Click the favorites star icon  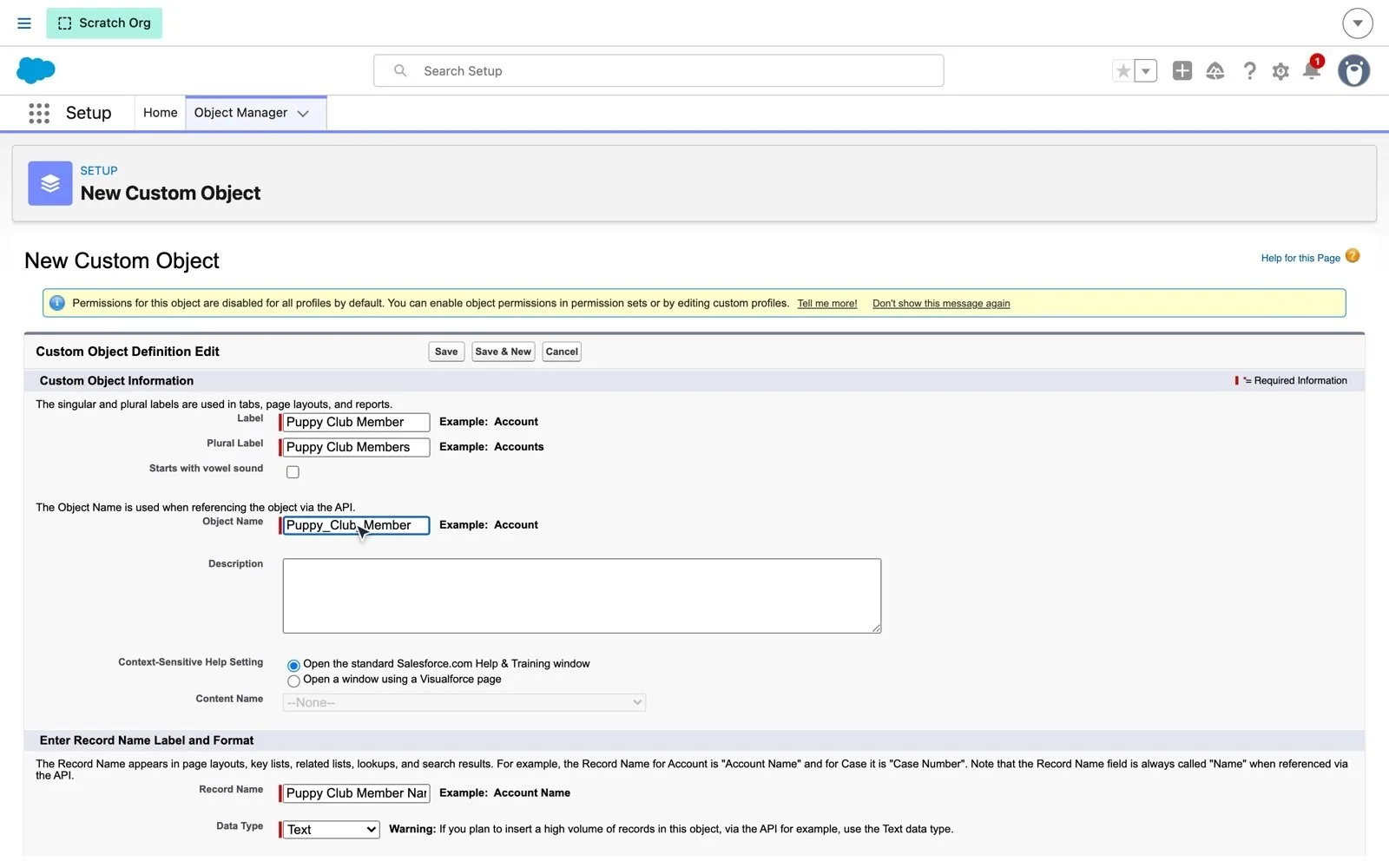tap(1123, 71)
